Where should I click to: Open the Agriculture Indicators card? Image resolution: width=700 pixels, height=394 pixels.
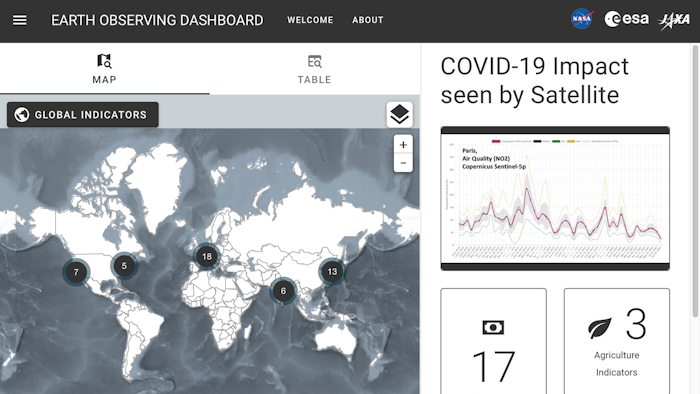(617, 341)
